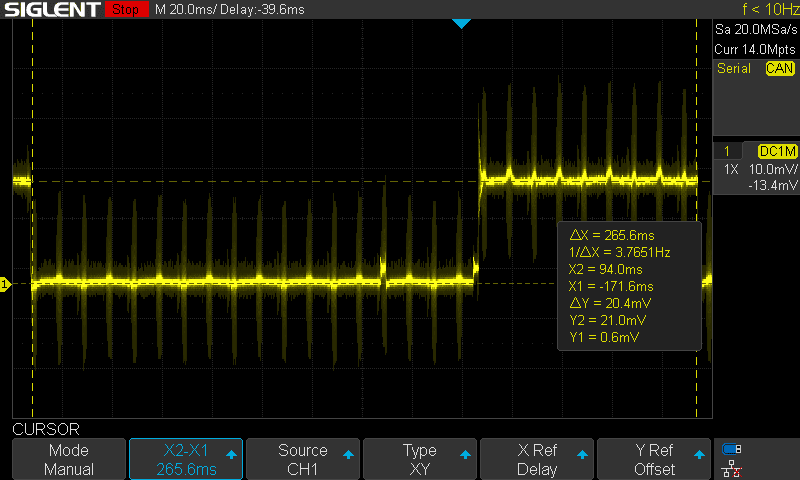Click the disconnected network status icon
Screen dimensions: 800x480
pos(732,467)
